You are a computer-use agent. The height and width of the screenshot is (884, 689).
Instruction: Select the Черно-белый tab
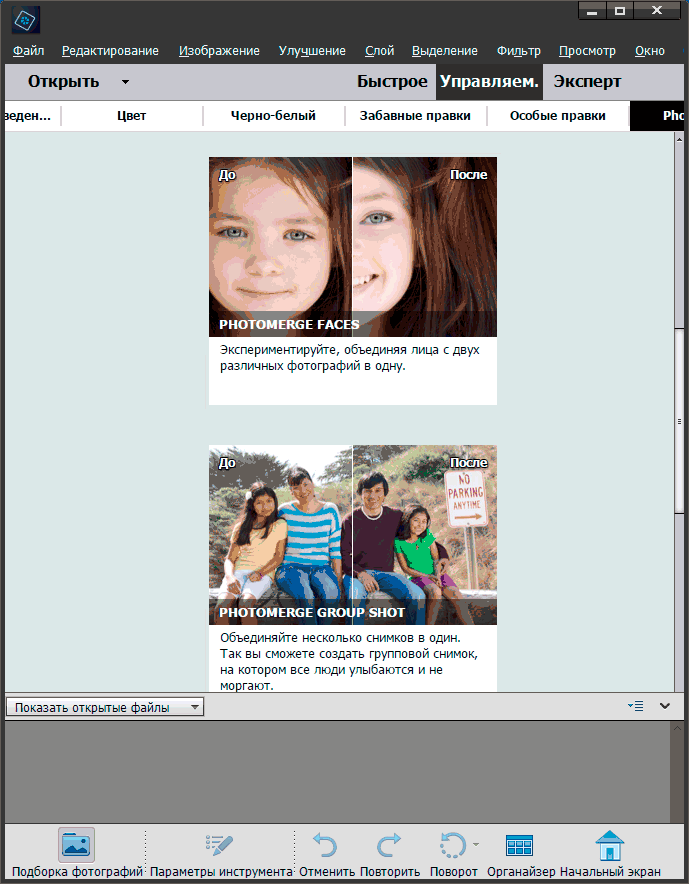273,116
